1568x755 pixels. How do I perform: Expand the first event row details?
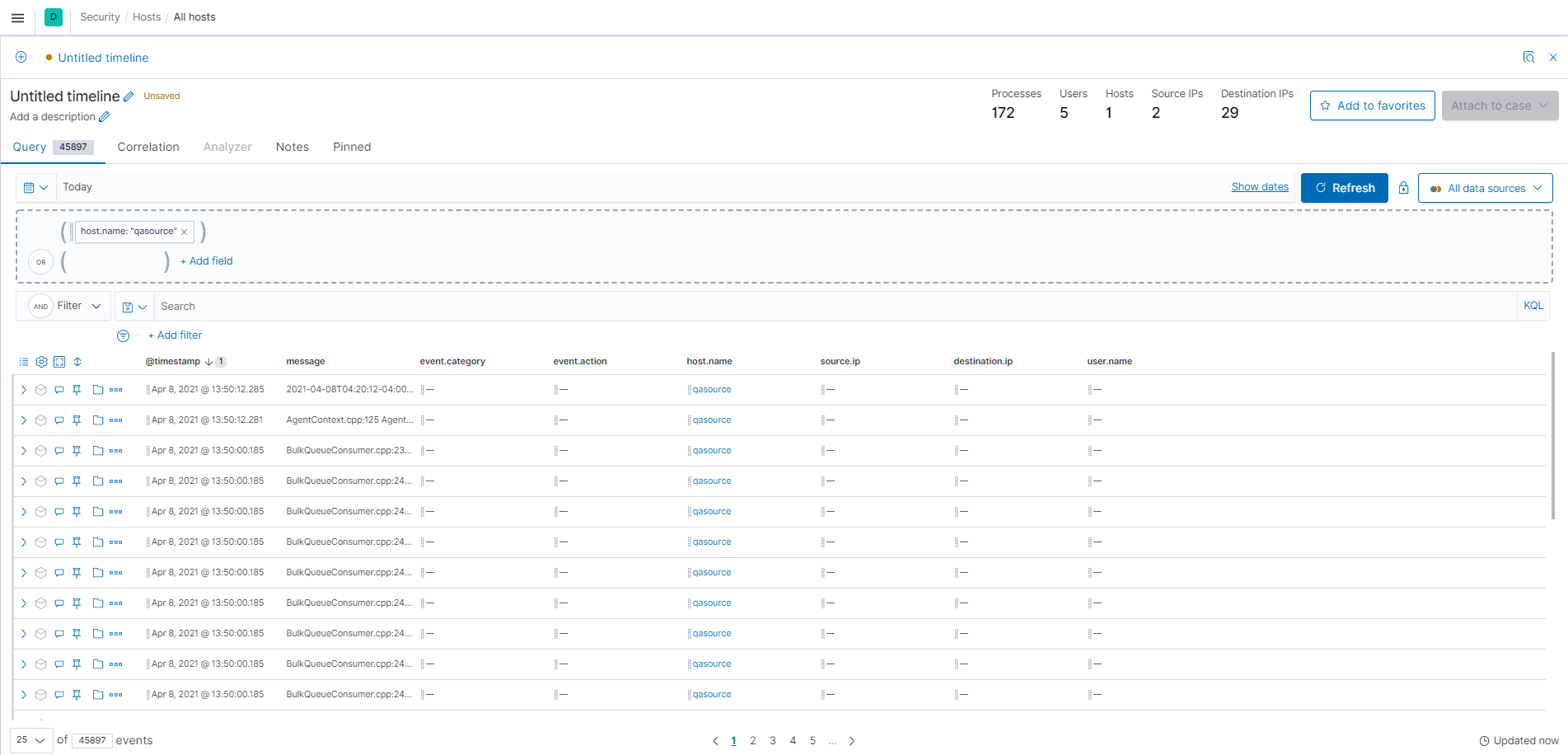[x=23, y=389]
